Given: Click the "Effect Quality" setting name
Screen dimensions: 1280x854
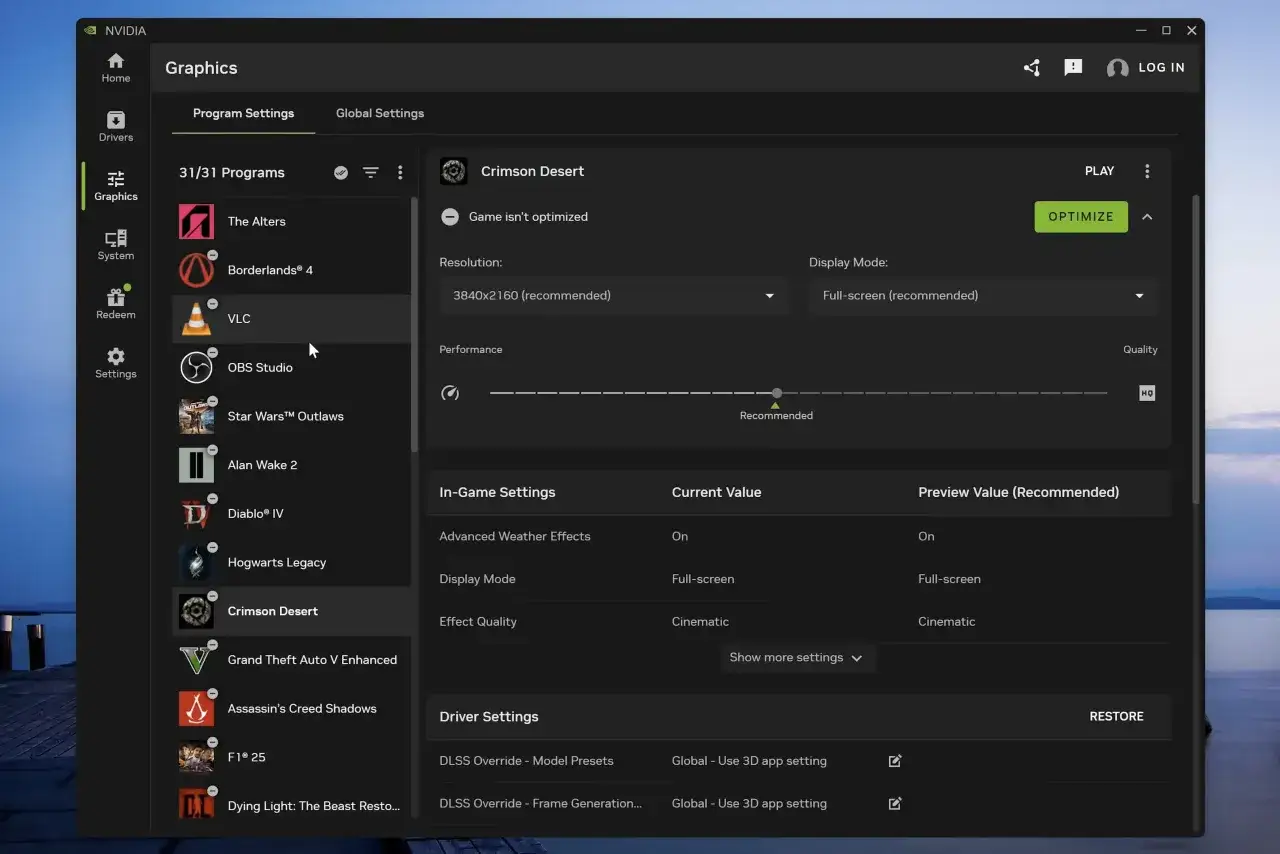Looking at the screenshot, I should (x=478, y=622).
